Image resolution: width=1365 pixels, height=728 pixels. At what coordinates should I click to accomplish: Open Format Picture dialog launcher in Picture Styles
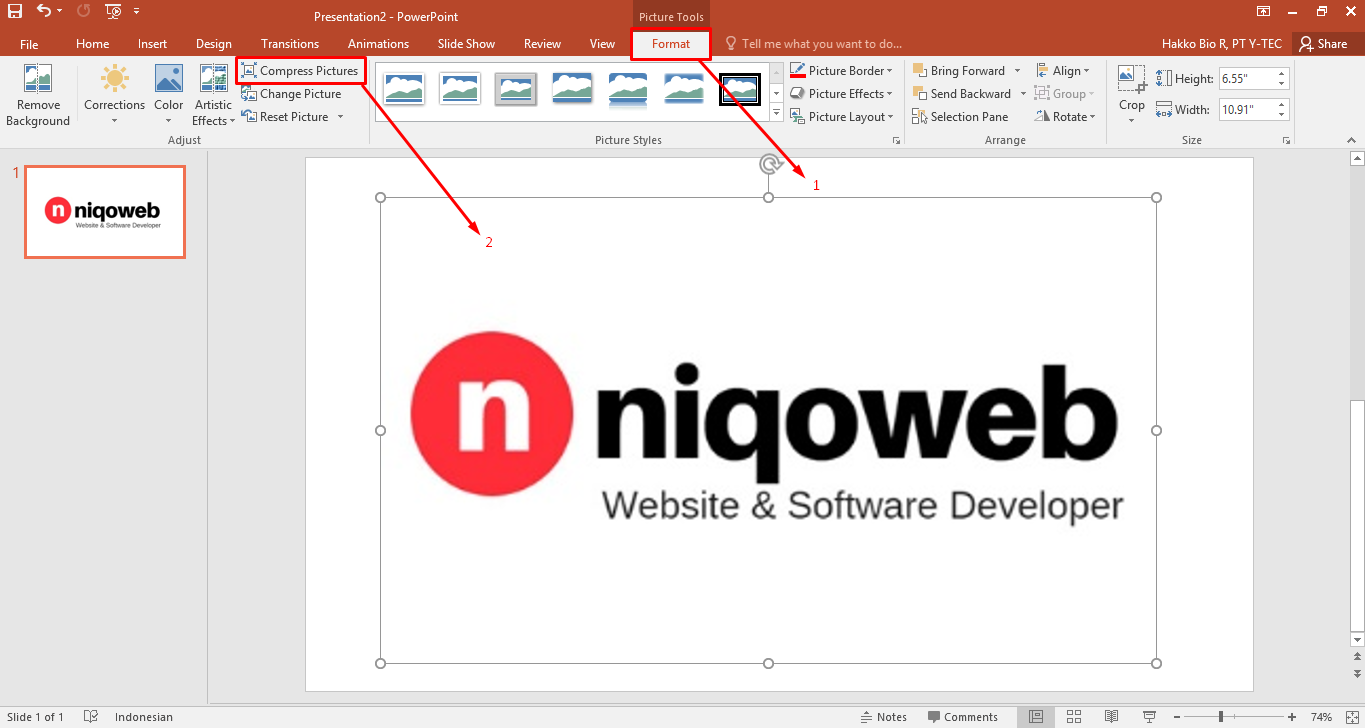(896, 141)
